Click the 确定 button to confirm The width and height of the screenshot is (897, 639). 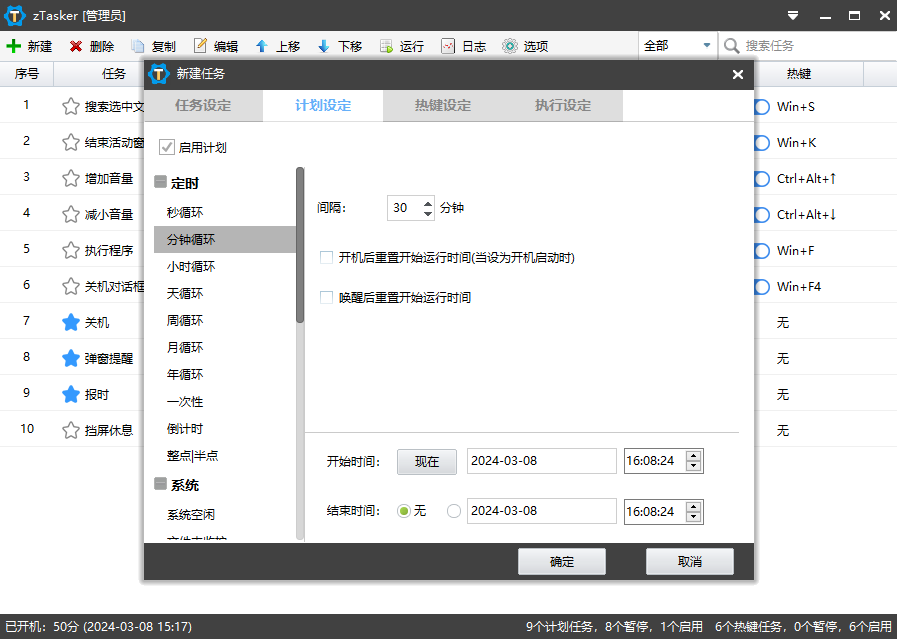pyautogui.click(x=561, y=561)
